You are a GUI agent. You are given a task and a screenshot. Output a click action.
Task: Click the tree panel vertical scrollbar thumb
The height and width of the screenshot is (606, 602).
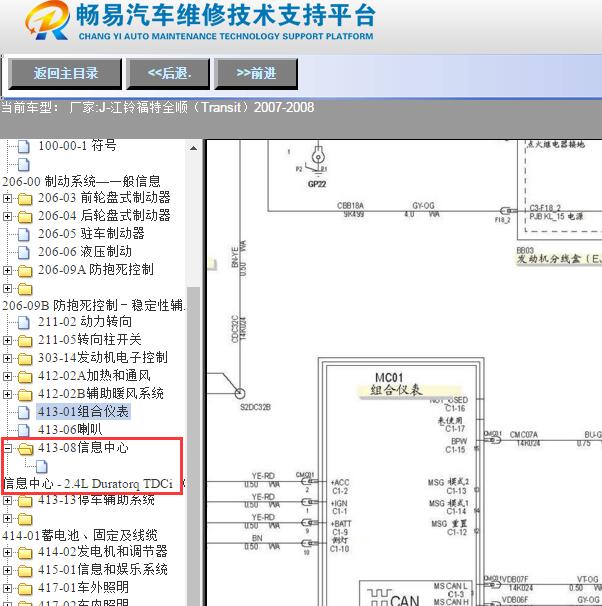[194, 444]
